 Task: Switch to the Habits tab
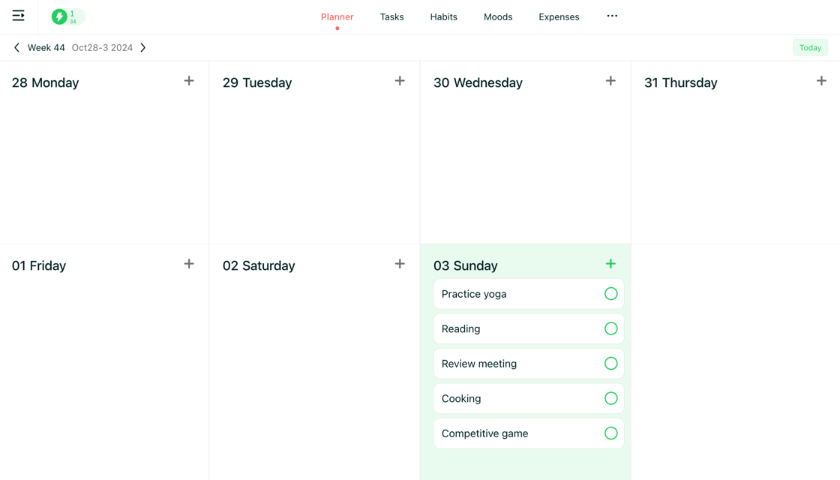tap(444, 17)
